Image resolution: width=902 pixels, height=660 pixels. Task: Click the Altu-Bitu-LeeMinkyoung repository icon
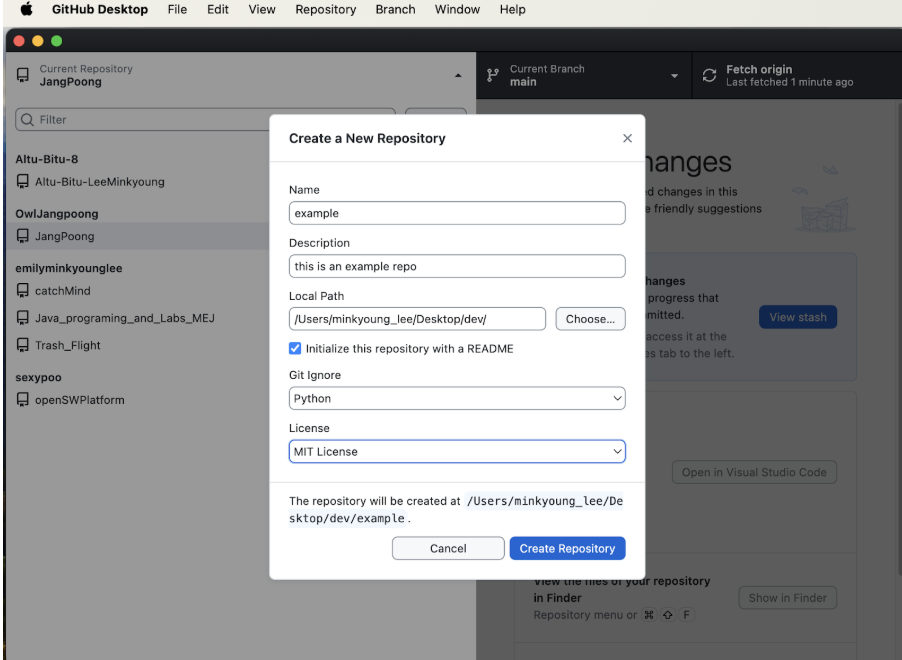[22, 181]
